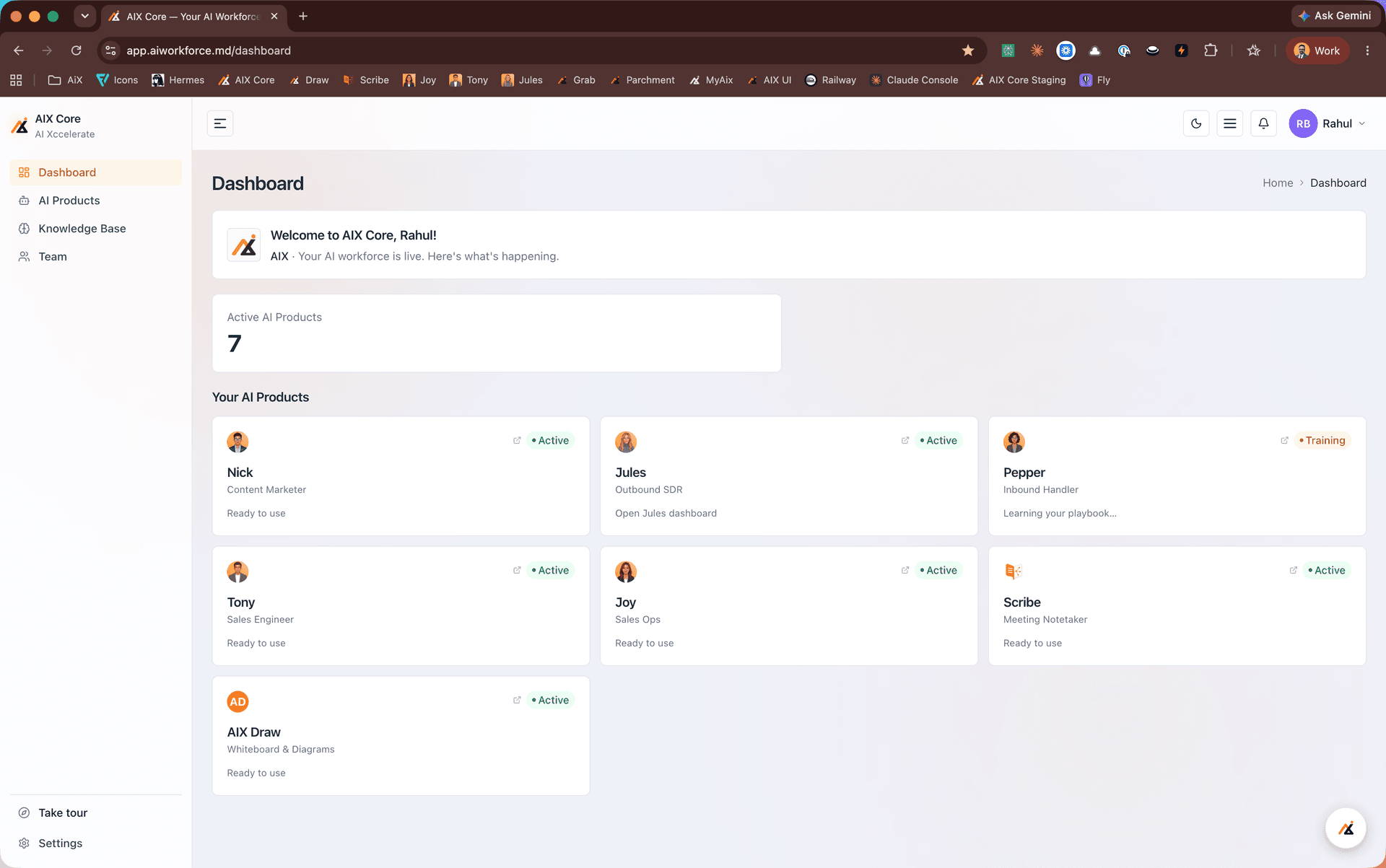Open Scribe's external link icon
The image size is (1386, 868).
coord(1294,570)
